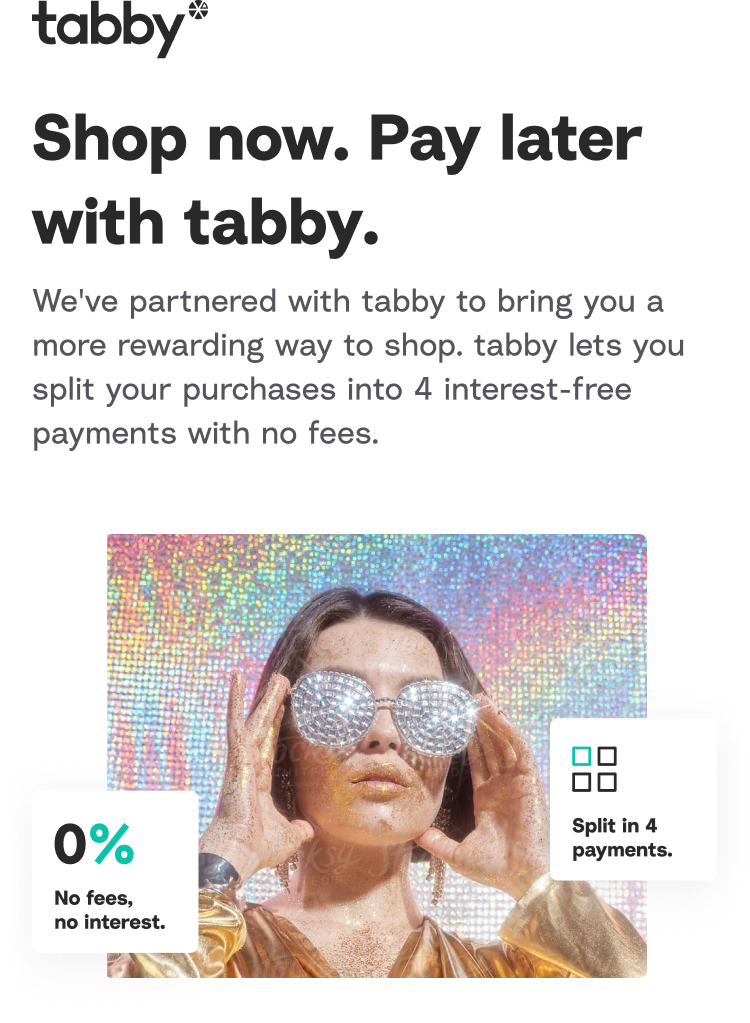
Task: Click the four-squares split payment icon
Action: [594, 769]
